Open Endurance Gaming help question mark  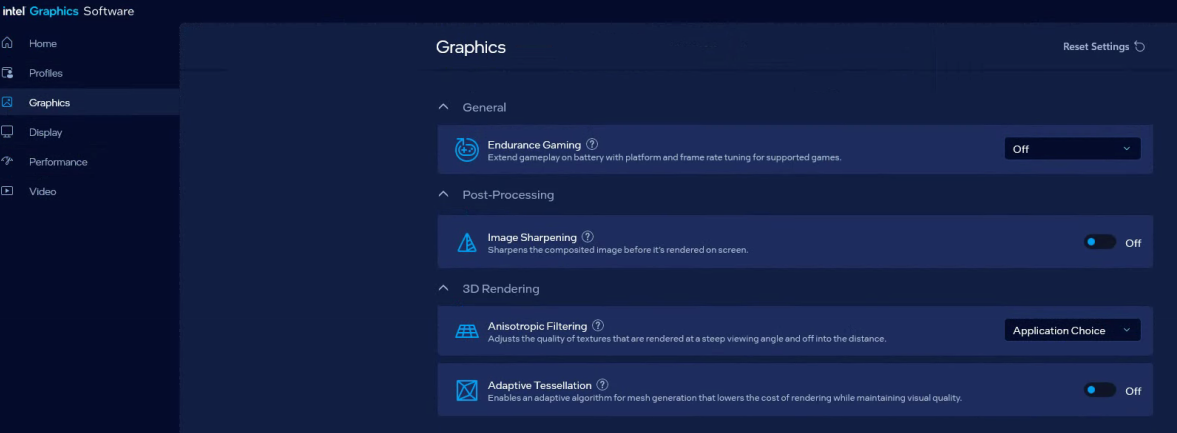[x=592, y=145]
